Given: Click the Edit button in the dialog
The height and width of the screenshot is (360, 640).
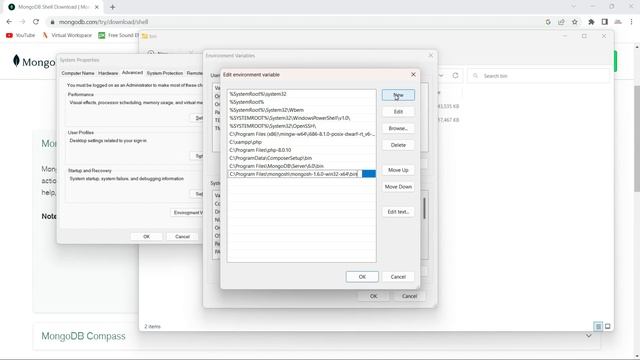Looking at the screenshot, I should 398,111.
